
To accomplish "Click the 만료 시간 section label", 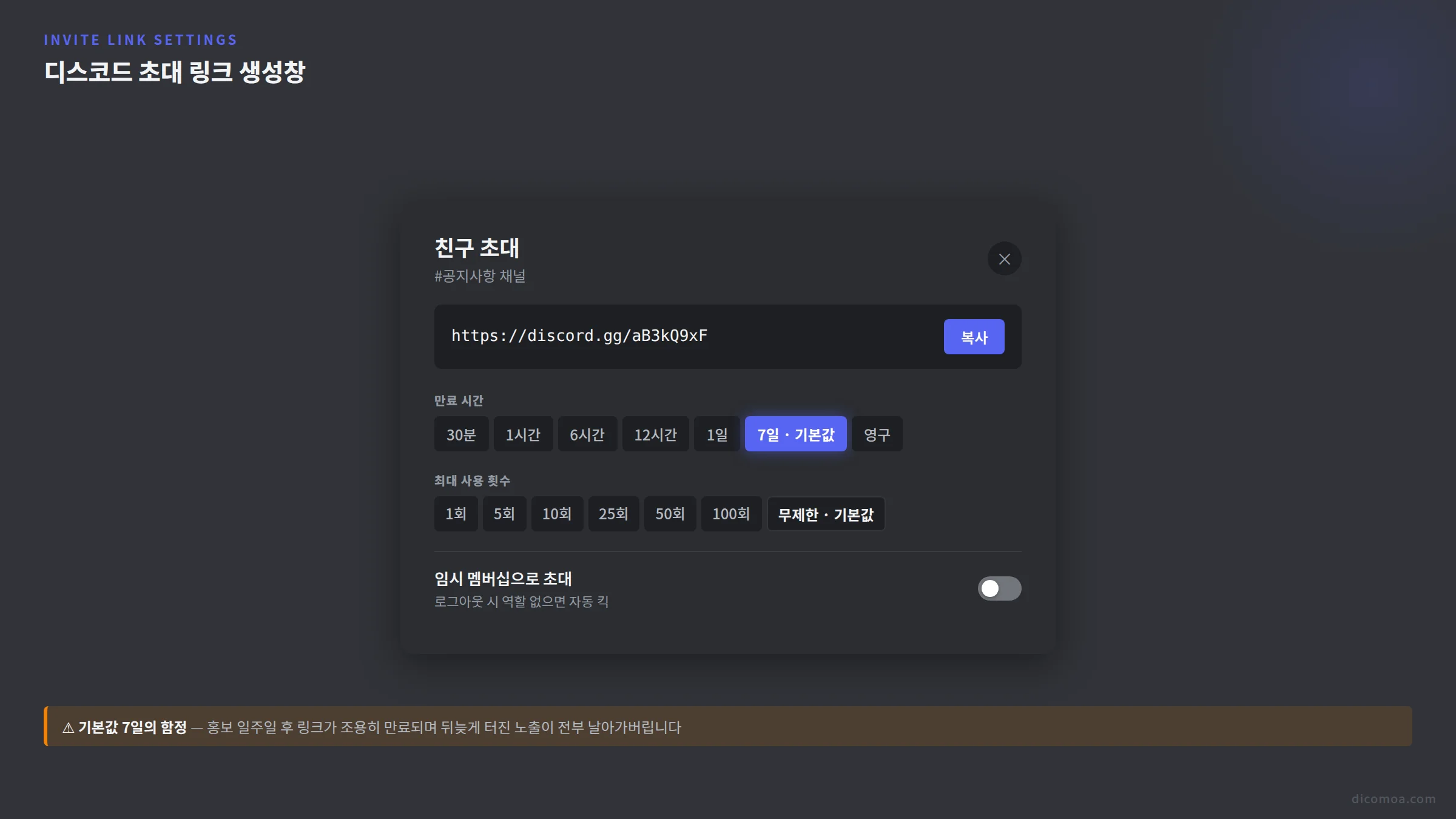I will (x=459, y=401).
